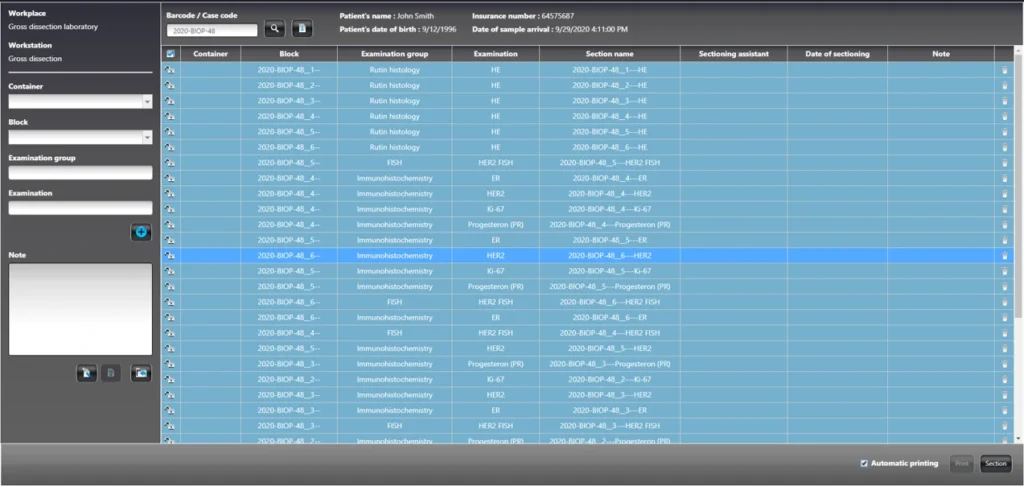Click the Date of sectioning column header

point(837,54)
